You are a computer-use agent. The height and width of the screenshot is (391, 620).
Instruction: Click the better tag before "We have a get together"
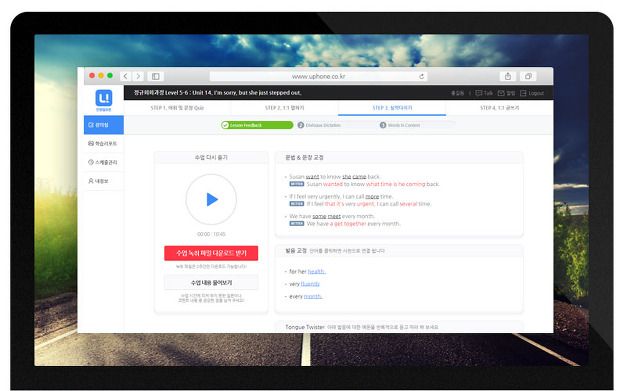pos(297,224)
